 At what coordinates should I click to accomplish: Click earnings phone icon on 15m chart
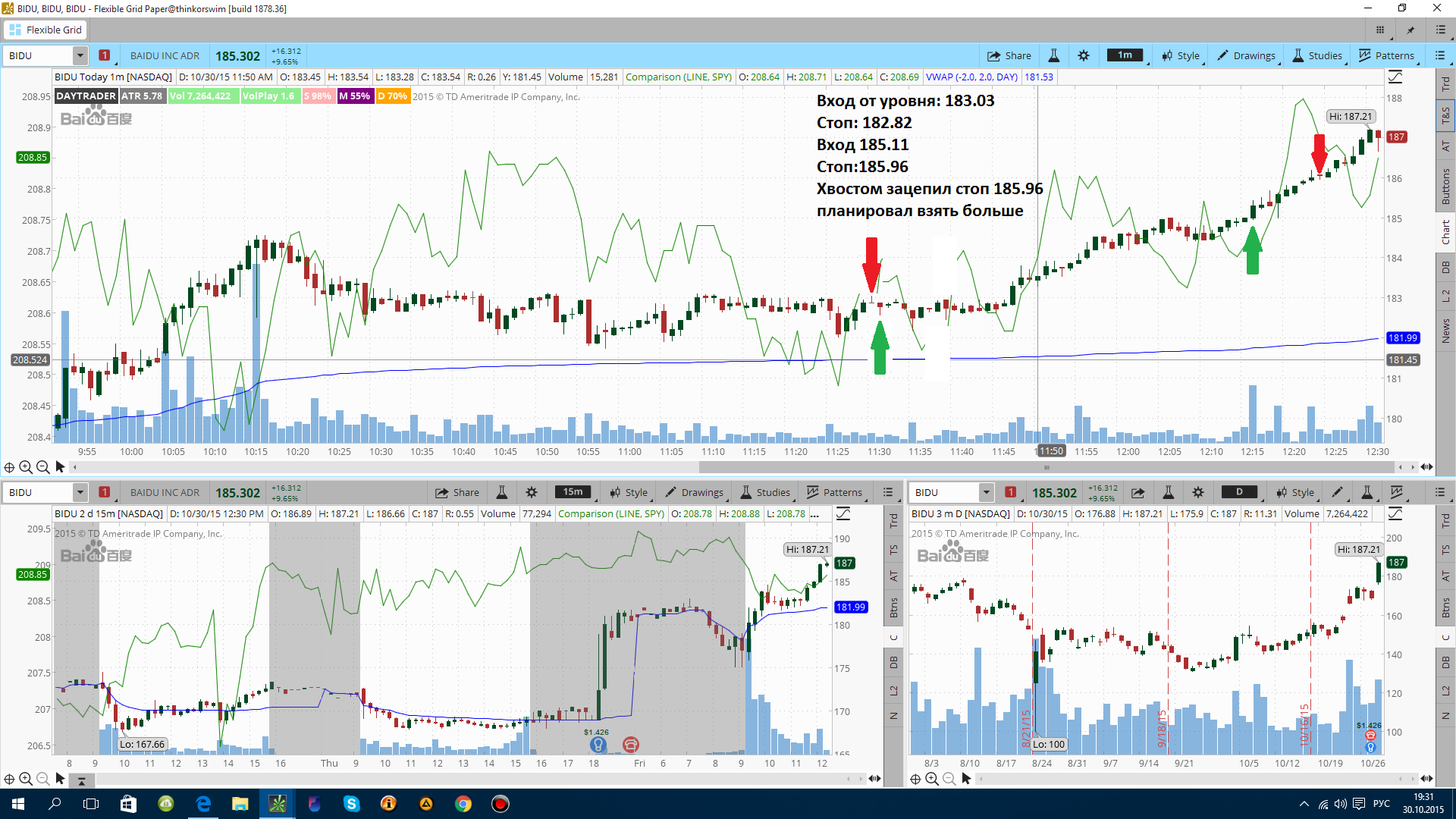(x=631, y=745)
